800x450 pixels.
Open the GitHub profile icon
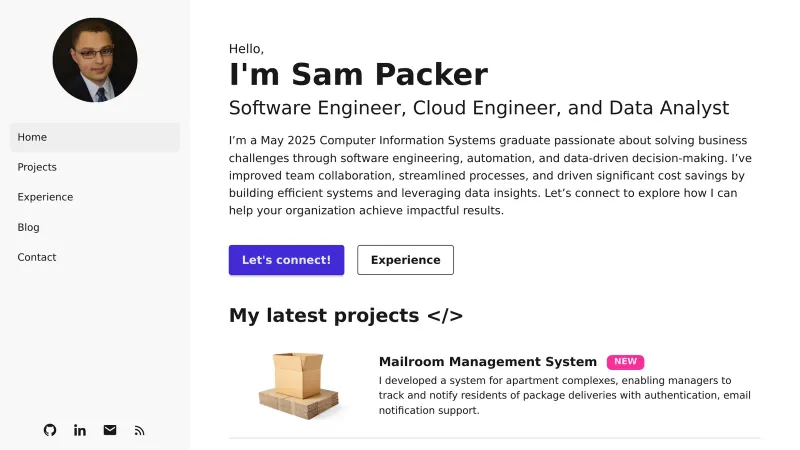[50, 430]
